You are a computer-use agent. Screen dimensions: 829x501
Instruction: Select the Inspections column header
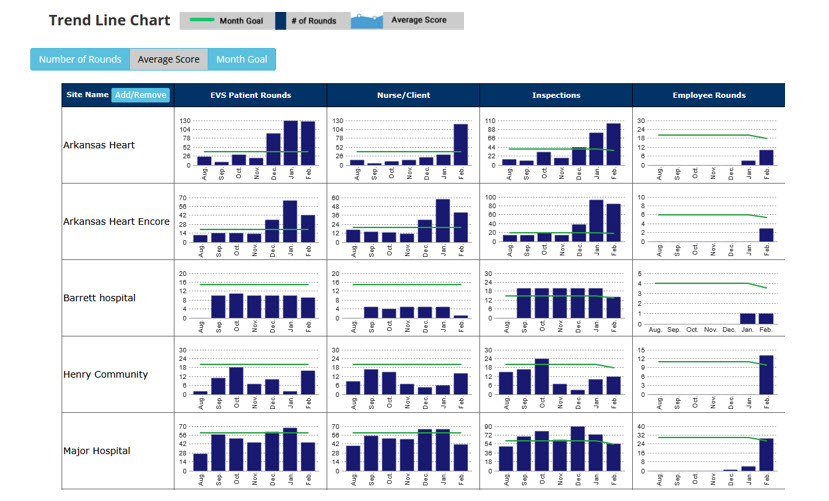click(556, 95)
